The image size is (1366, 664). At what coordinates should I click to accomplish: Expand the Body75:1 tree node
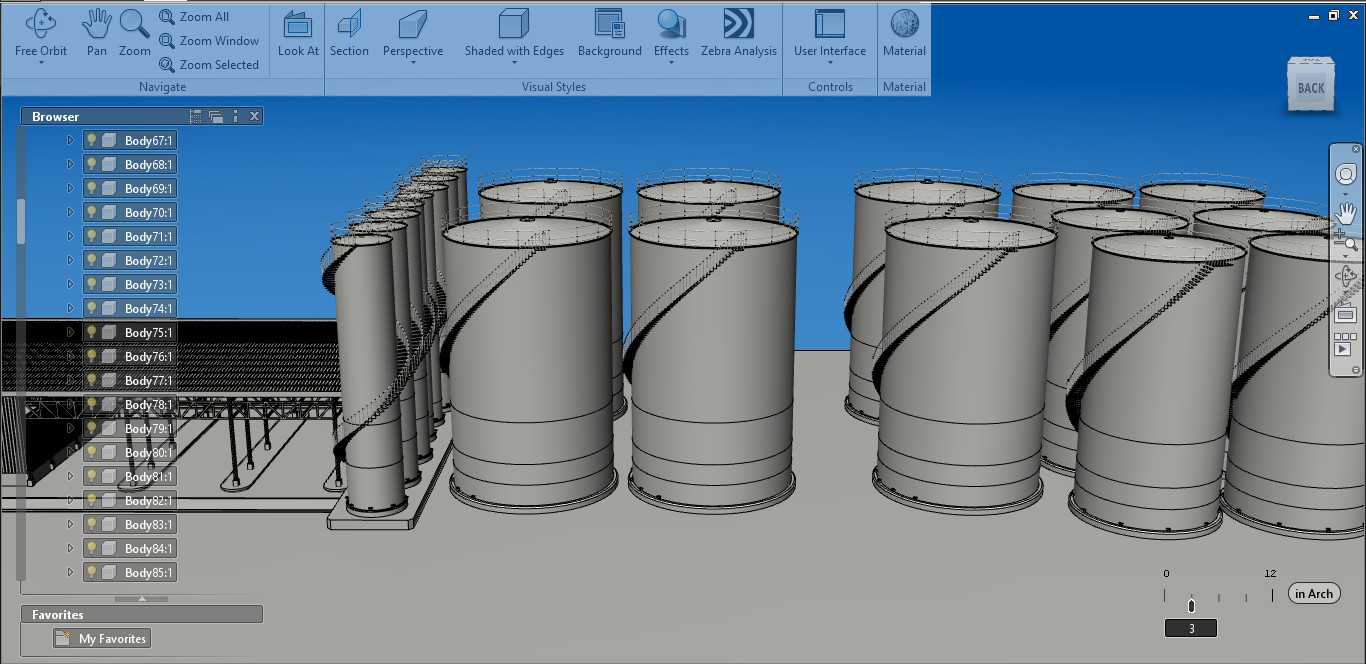coord(70,332)
